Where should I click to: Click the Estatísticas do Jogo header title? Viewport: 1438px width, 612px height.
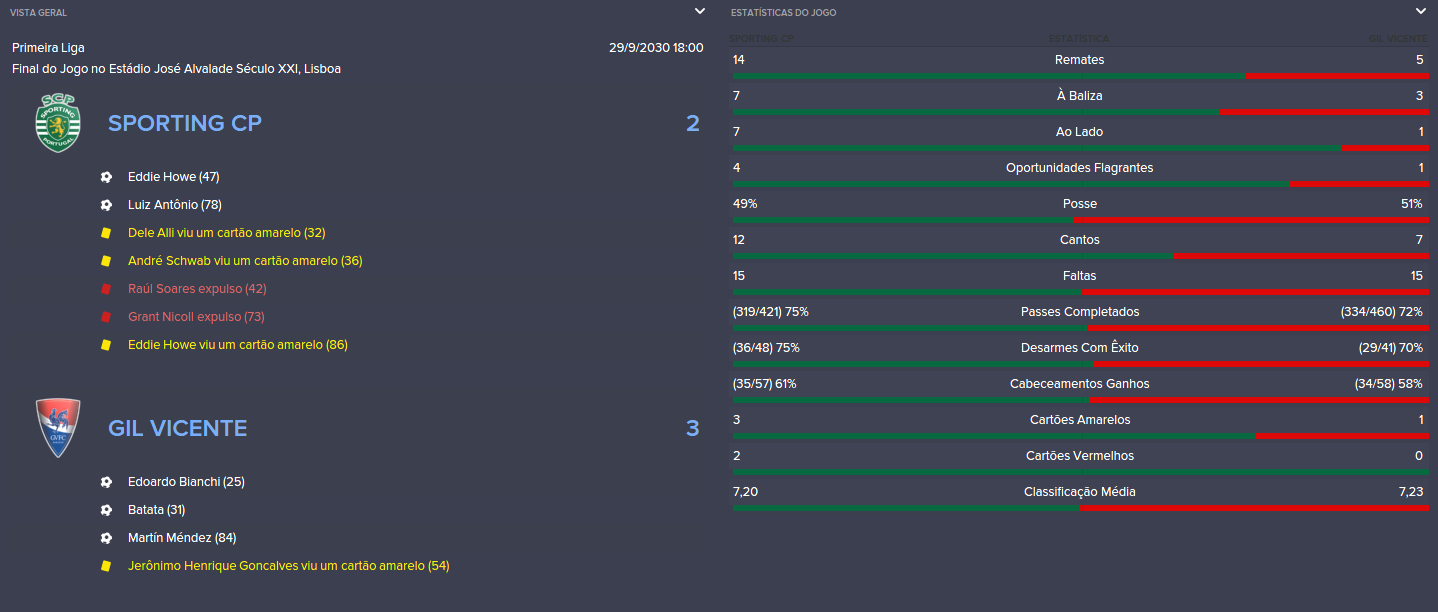[784, 13]
